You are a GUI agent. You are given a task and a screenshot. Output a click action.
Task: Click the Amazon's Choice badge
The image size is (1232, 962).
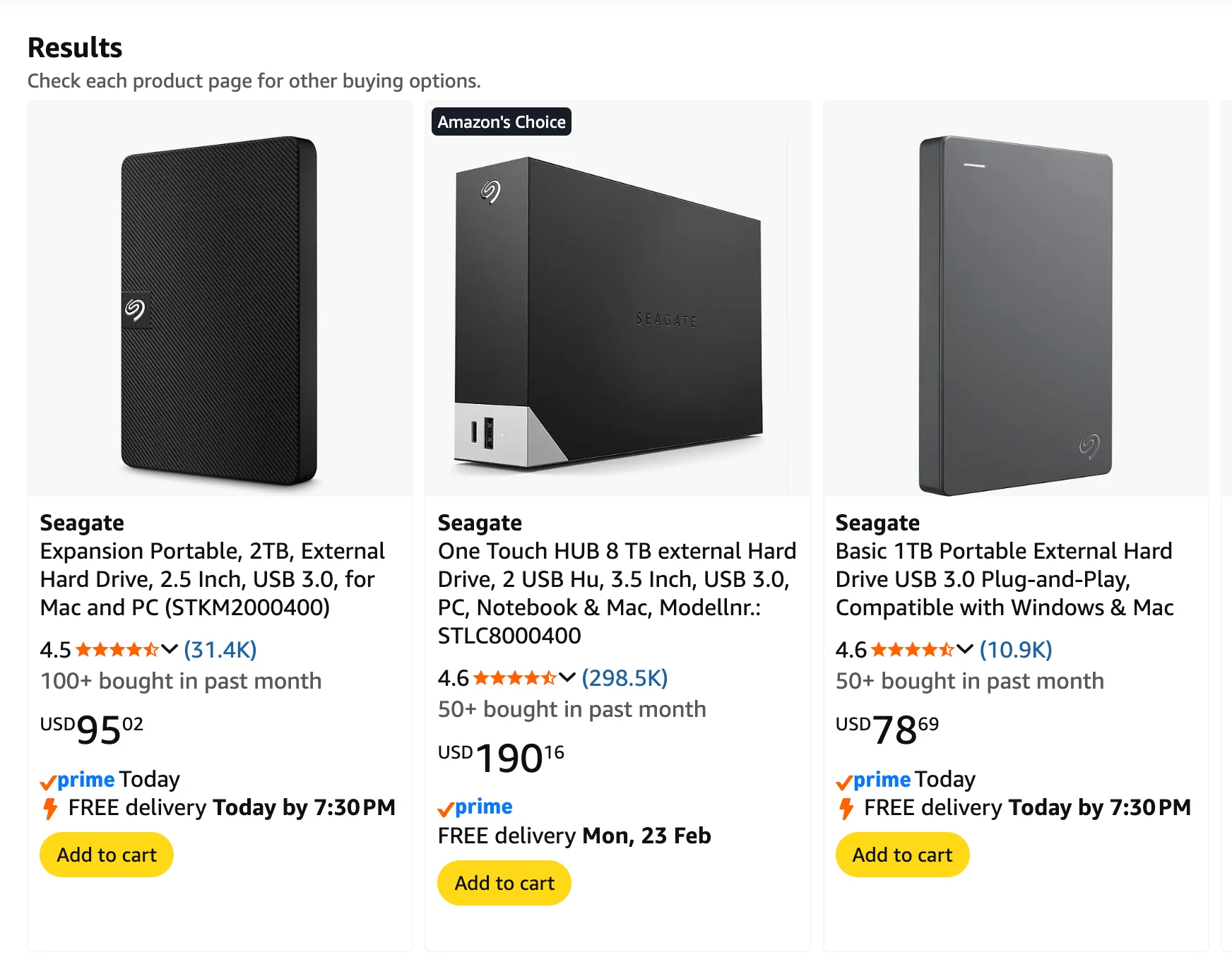[502, 121]
